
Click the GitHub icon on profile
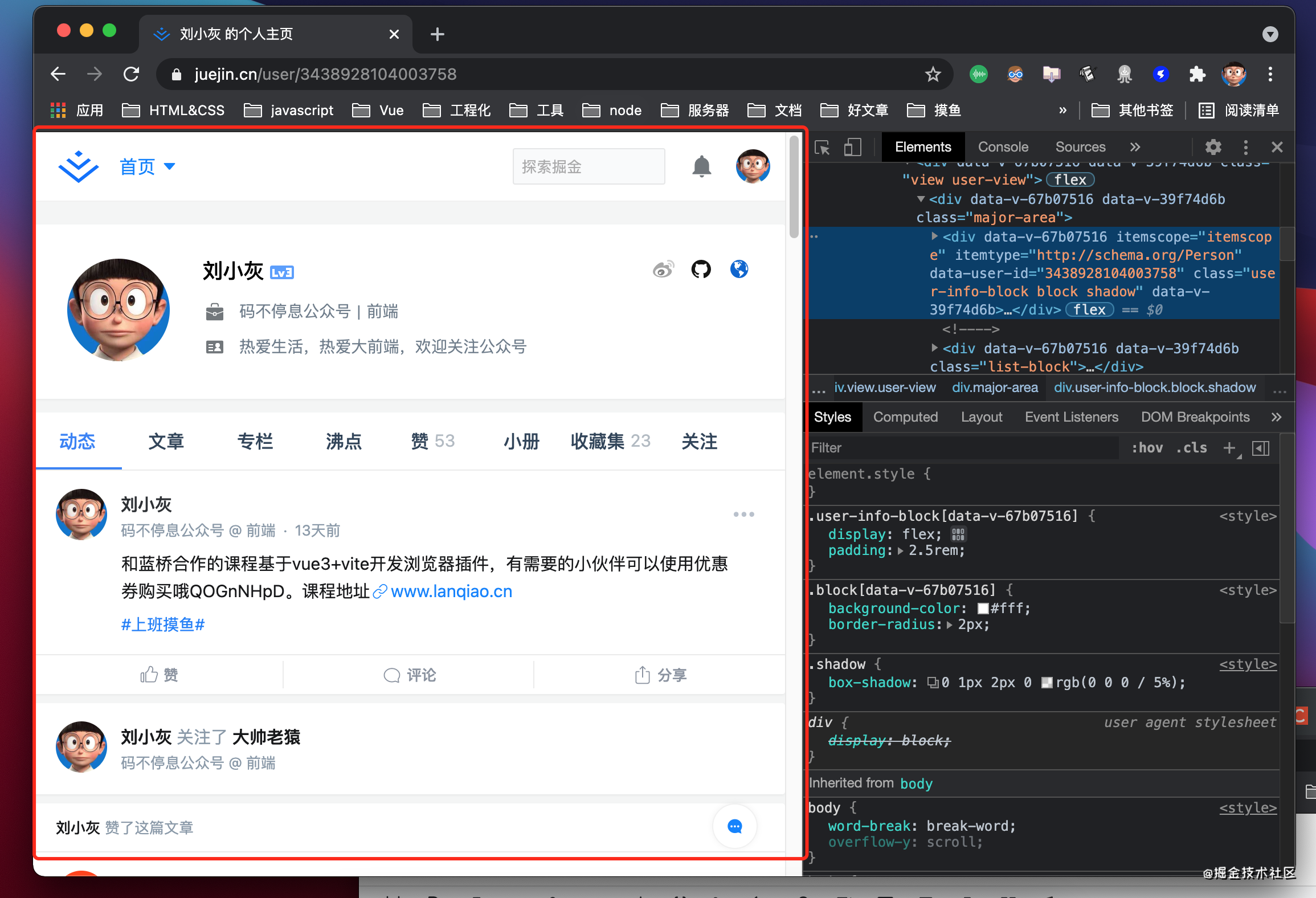tap(701, 269)
